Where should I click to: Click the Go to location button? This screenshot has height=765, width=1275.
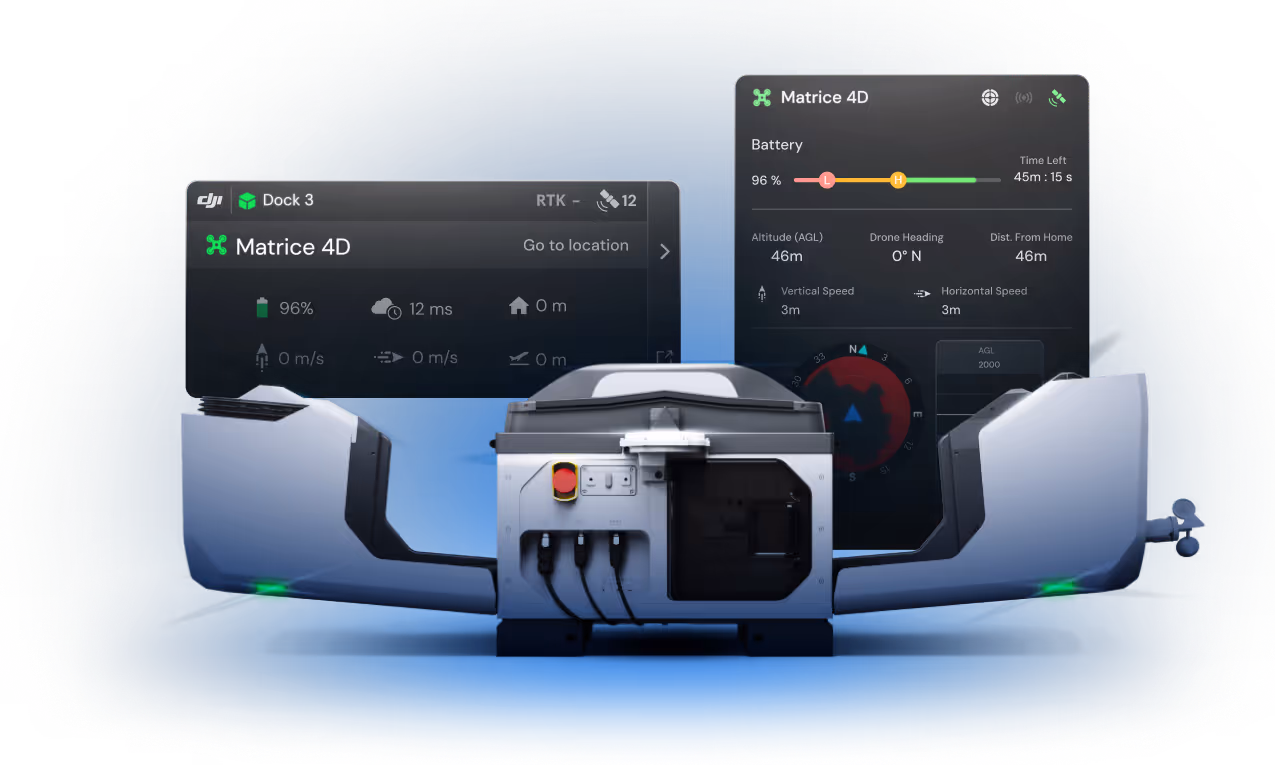click(x=576, y=245)
